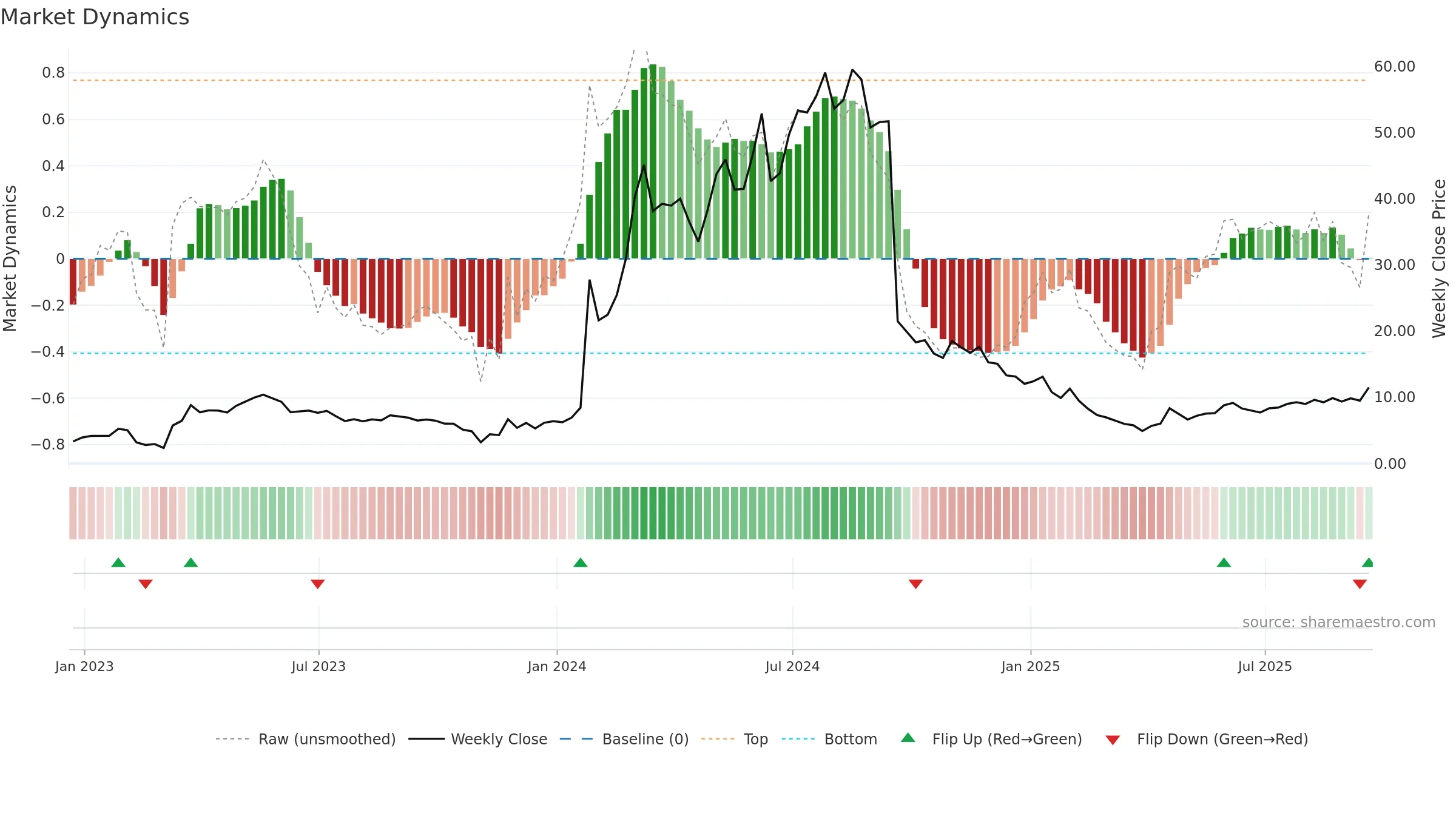Click the Market Dynamics chart title

point(95,17)
